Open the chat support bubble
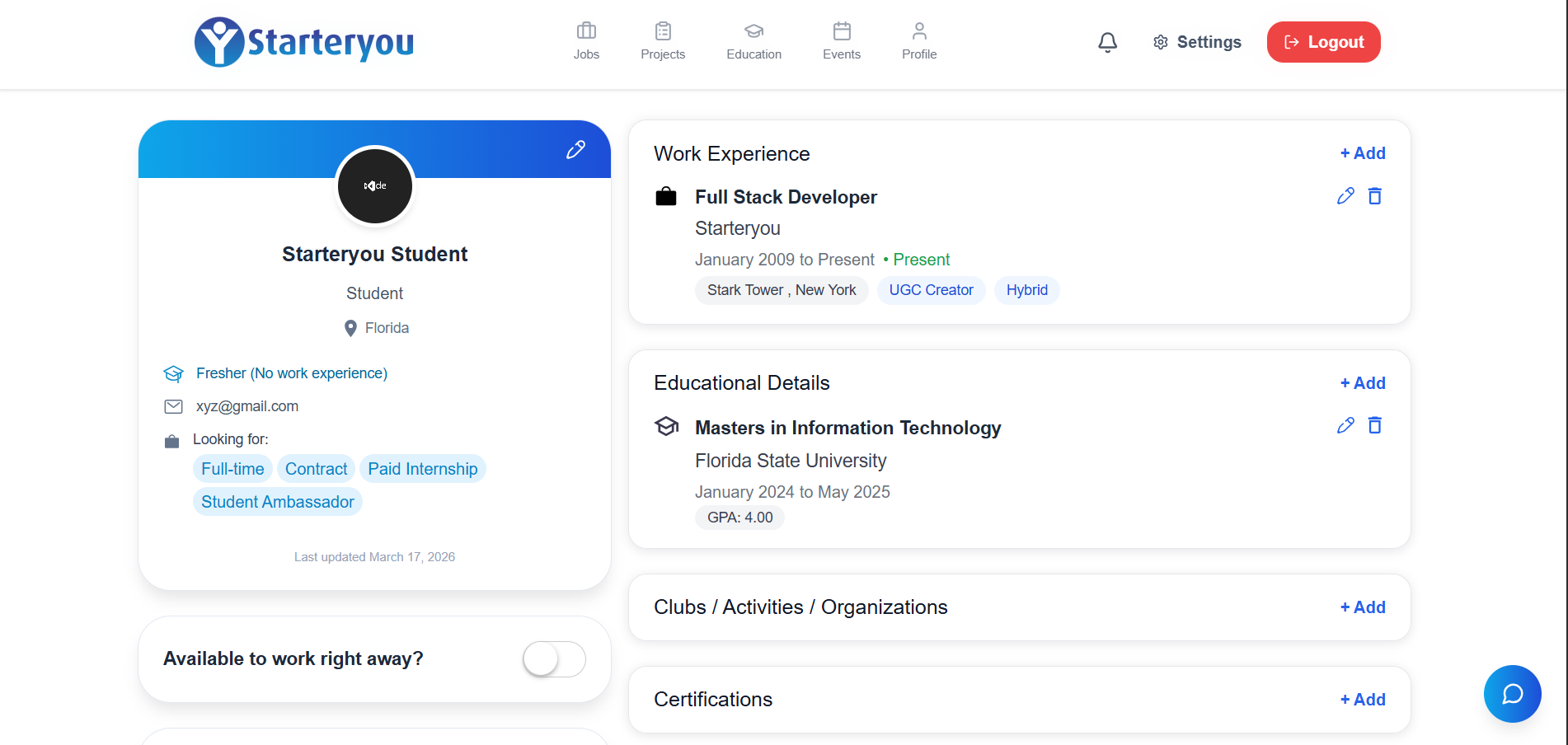The width and height of the screenshot is (1568, 745). (1512, 694)
